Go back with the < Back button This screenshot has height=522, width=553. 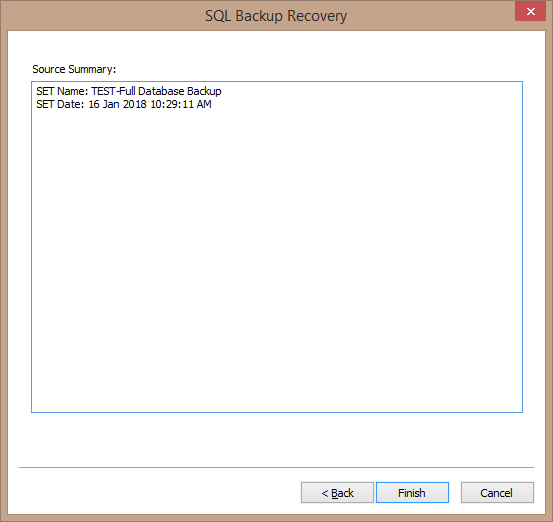337,492
